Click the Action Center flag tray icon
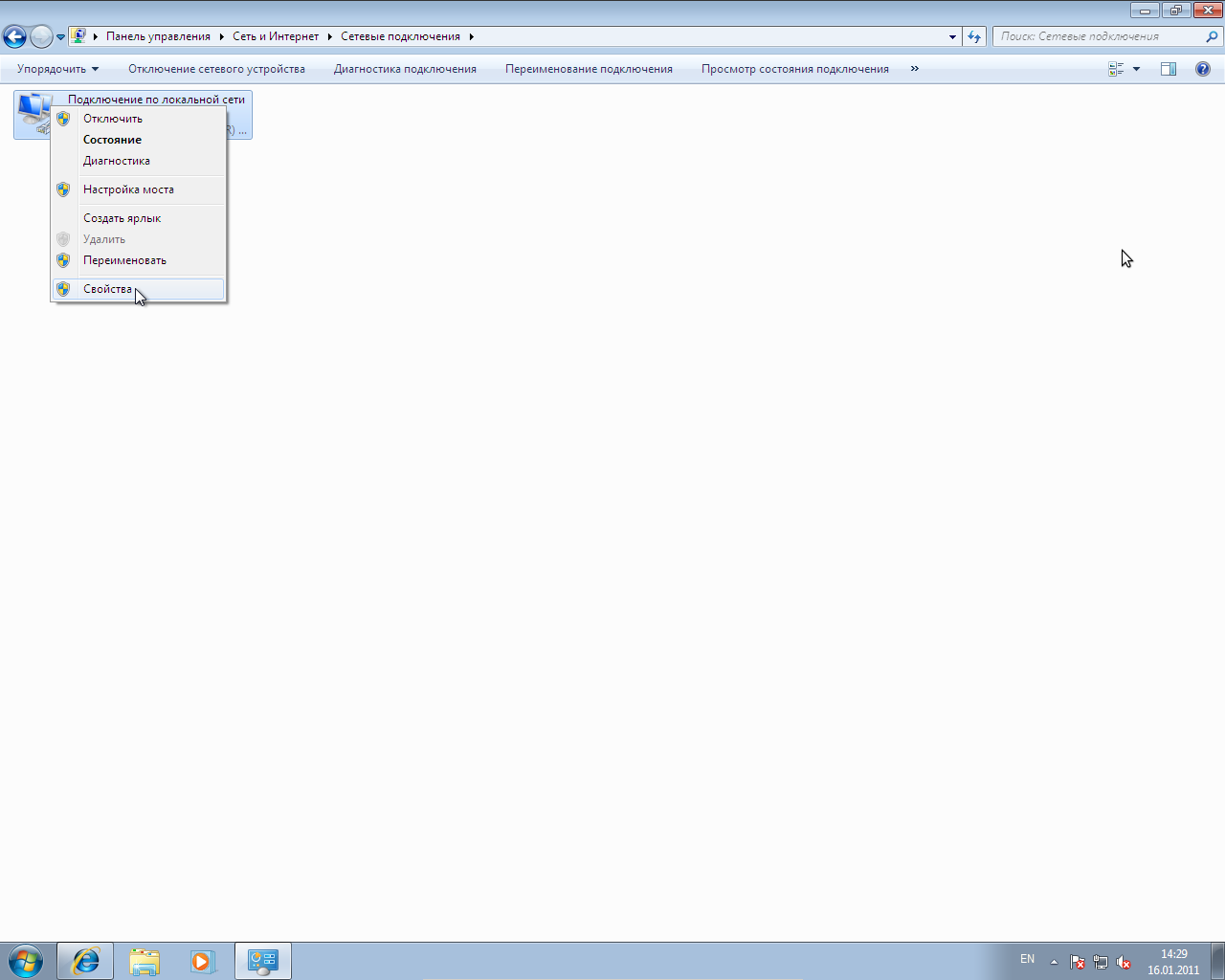The image size is (1225, 980). [1078, 962]
